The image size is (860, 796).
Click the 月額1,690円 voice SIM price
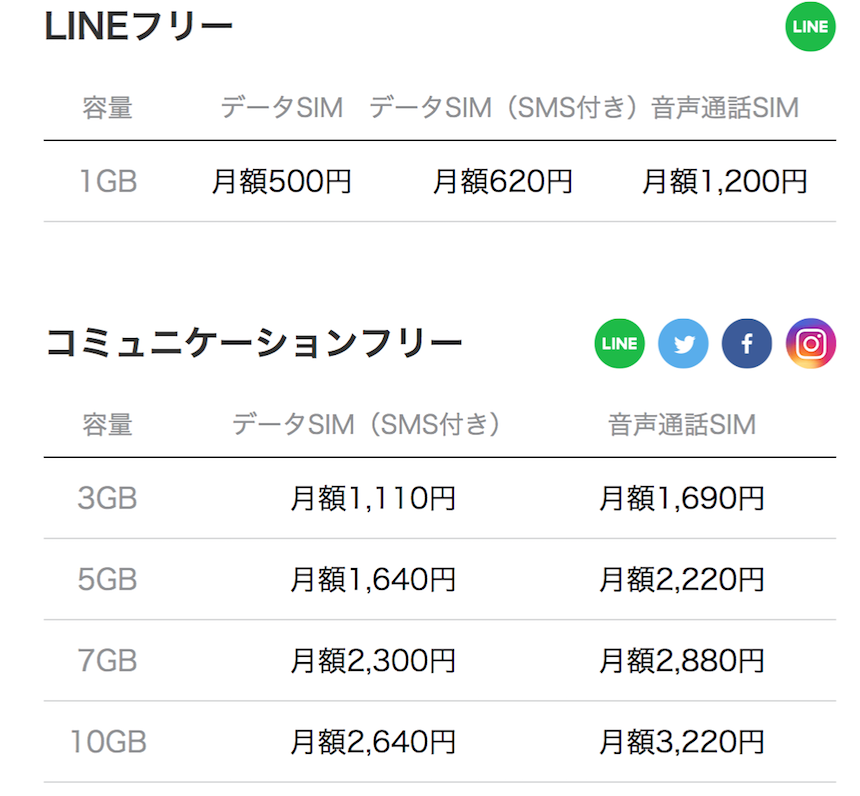pyautogui.click(x=682, y=498)
